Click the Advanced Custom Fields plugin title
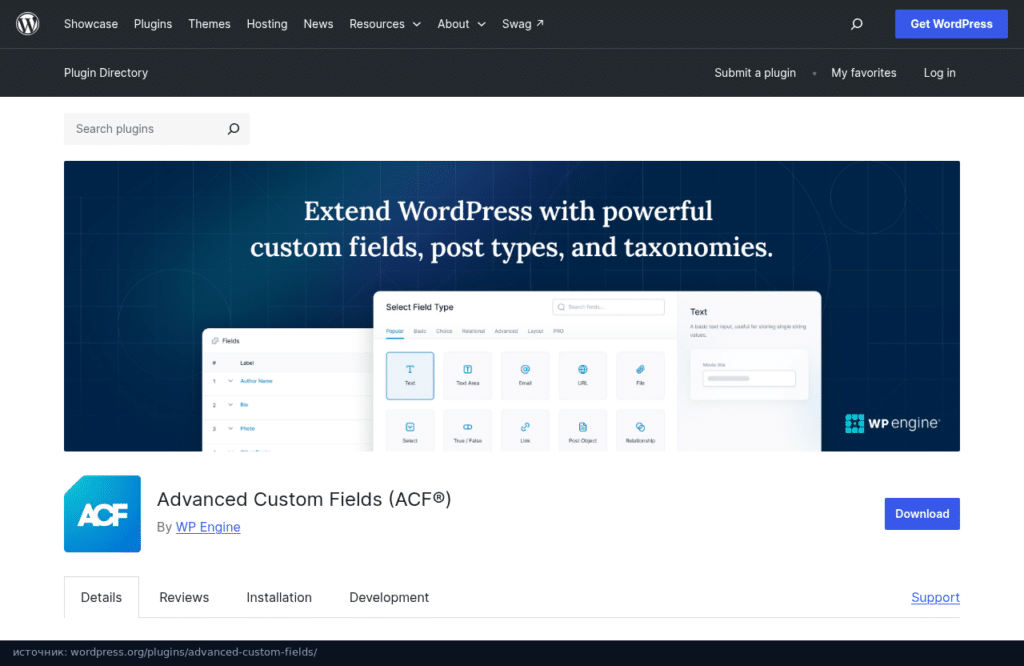The image size is (1024, 666). (x=304, y=499)
